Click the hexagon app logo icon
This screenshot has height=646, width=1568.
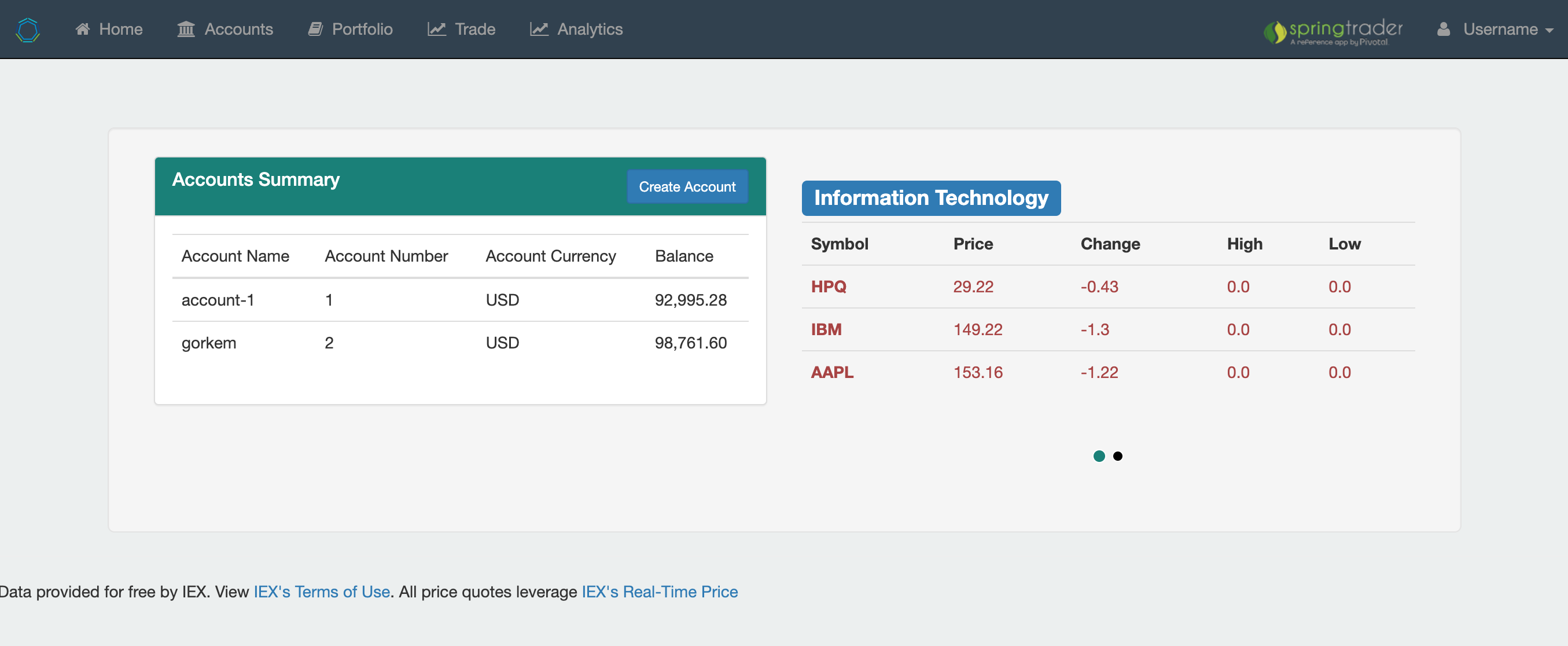(28, 29)
